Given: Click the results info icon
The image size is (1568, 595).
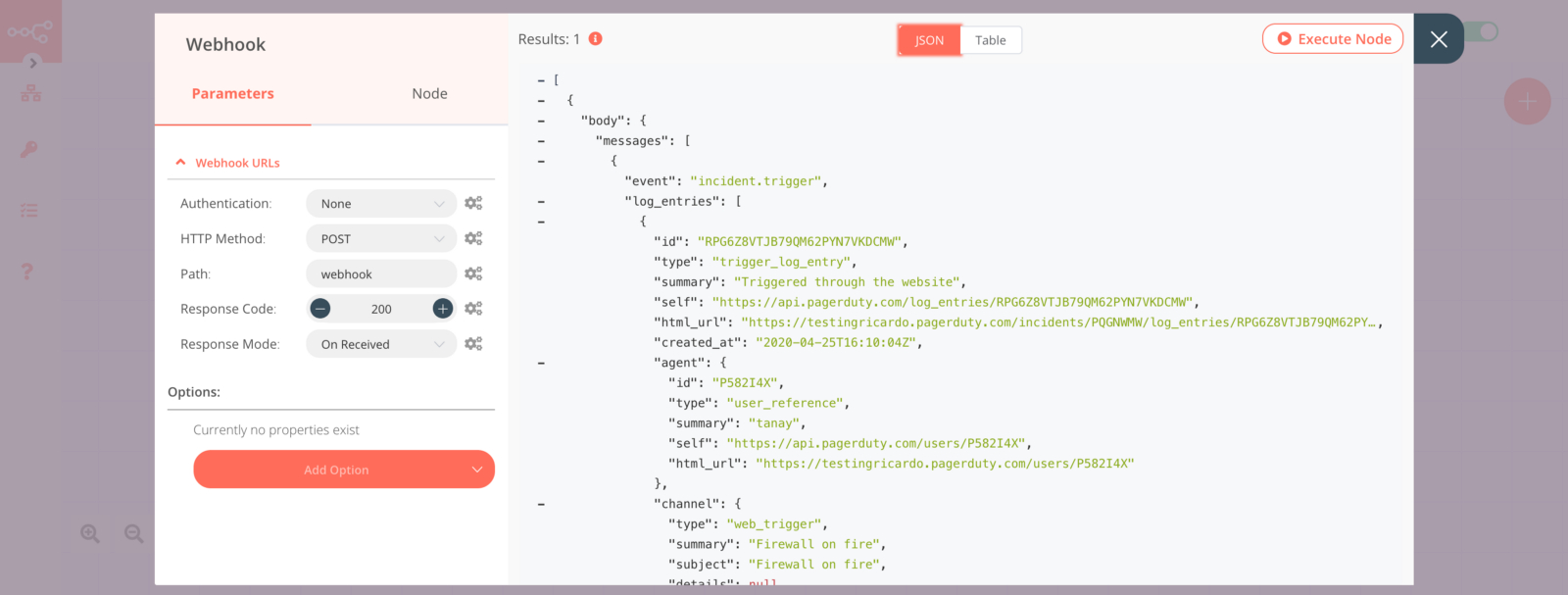Looking at the screenshot, I should point(596,39).
